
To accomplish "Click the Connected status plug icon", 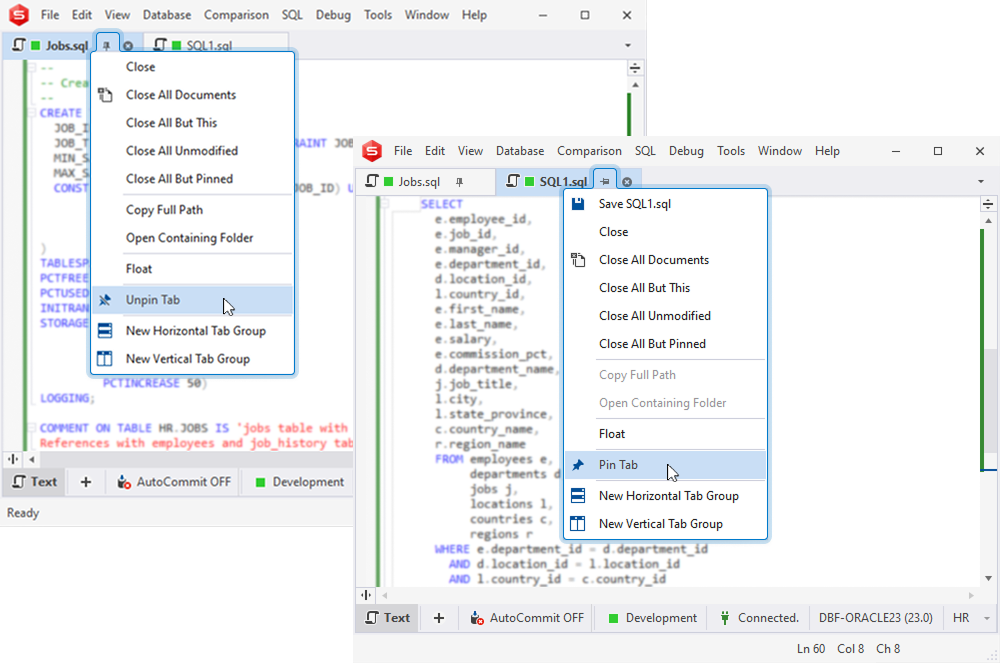I will [724, 618].
